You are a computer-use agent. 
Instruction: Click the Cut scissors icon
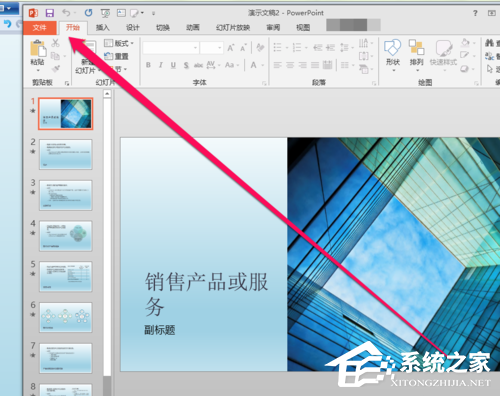(x=55, y=43)
